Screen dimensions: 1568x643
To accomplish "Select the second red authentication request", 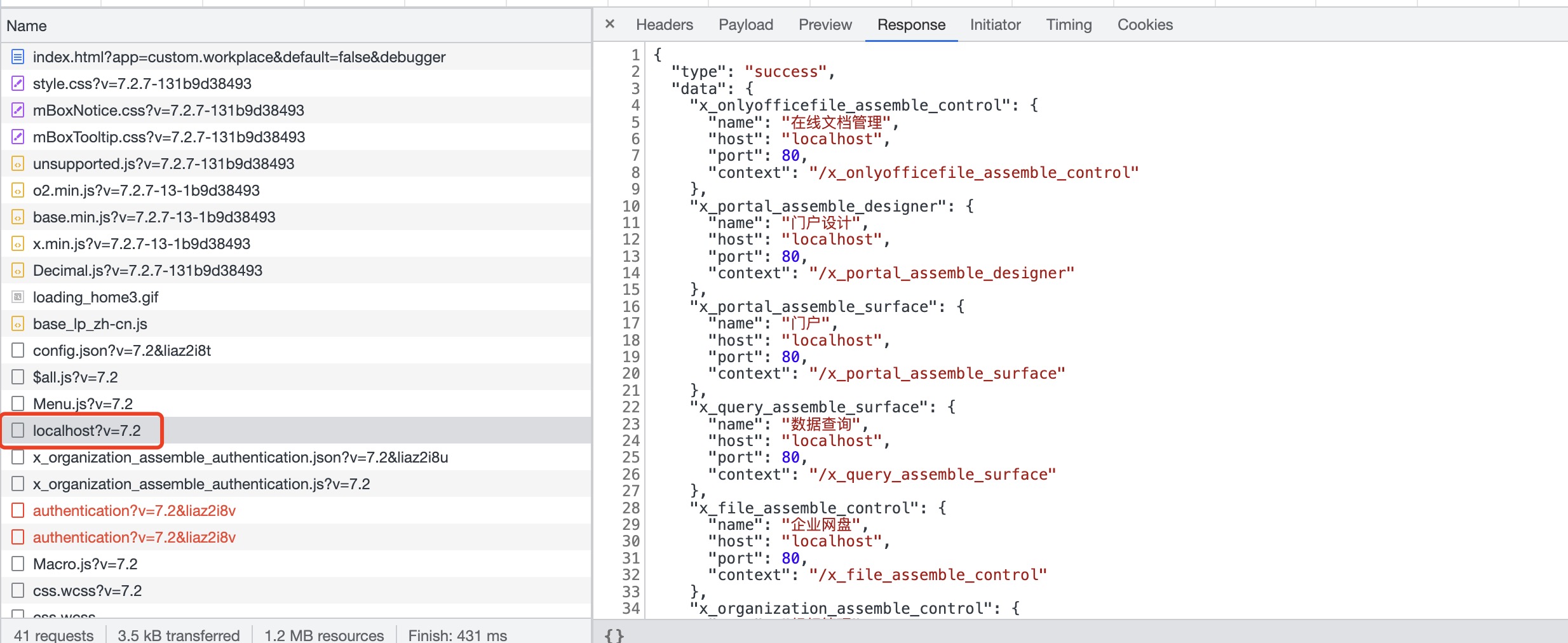I will point(134,538).
